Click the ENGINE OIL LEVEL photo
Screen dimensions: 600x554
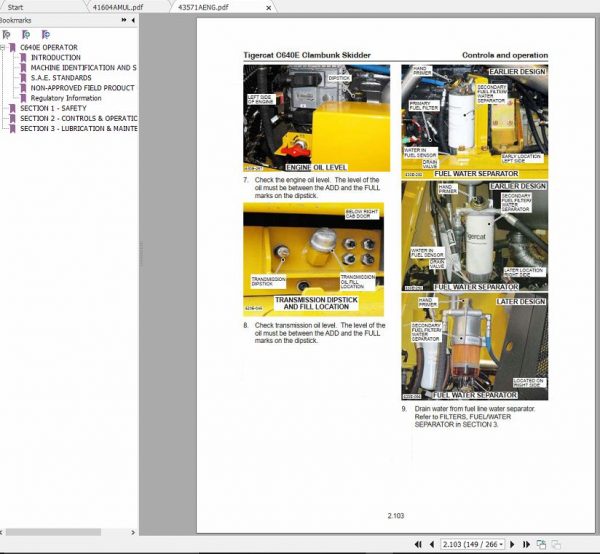click(x=316, y=118)
